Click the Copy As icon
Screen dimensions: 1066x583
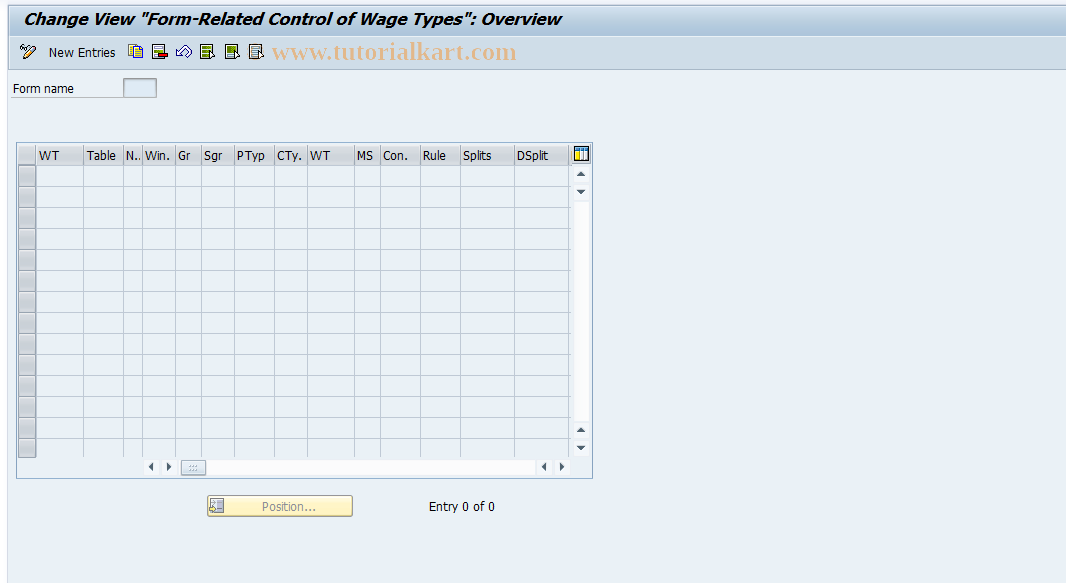pyautogui.click(x=135, y=52)
